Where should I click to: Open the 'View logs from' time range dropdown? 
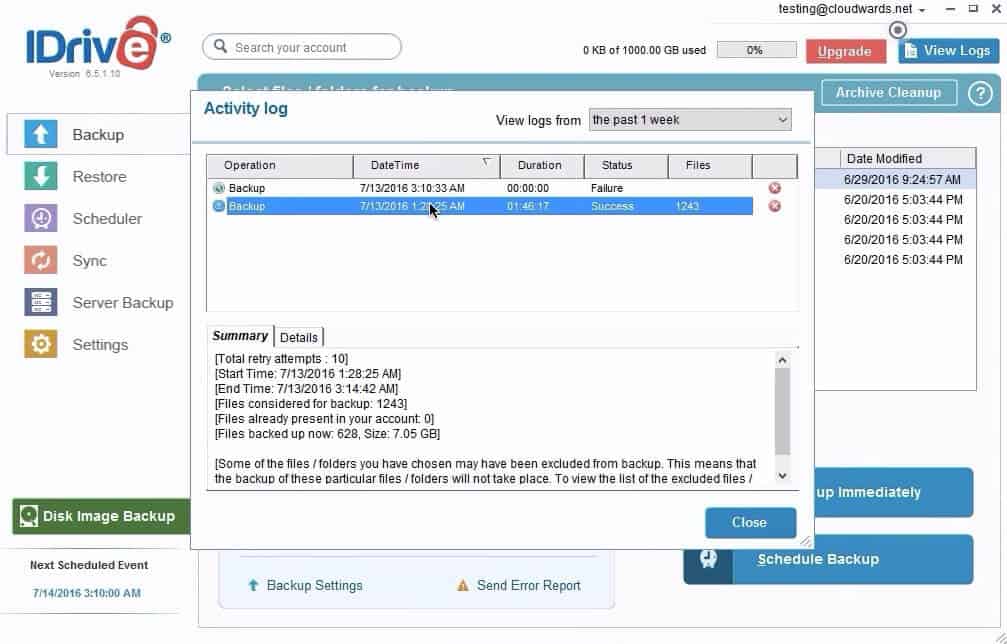(782, 119)
